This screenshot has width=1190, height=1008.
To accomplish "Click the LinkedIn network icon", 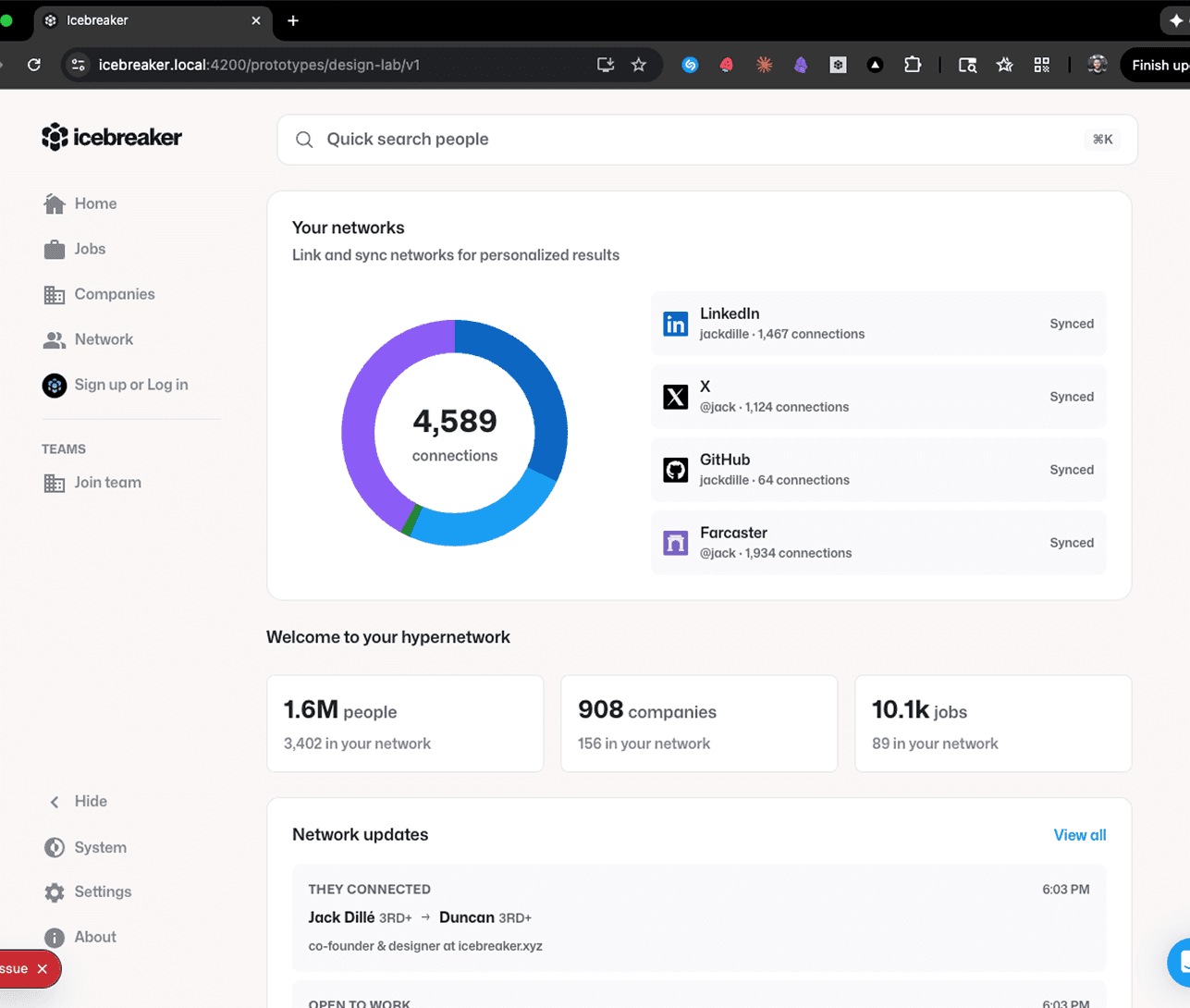I will tap(676, 323).
